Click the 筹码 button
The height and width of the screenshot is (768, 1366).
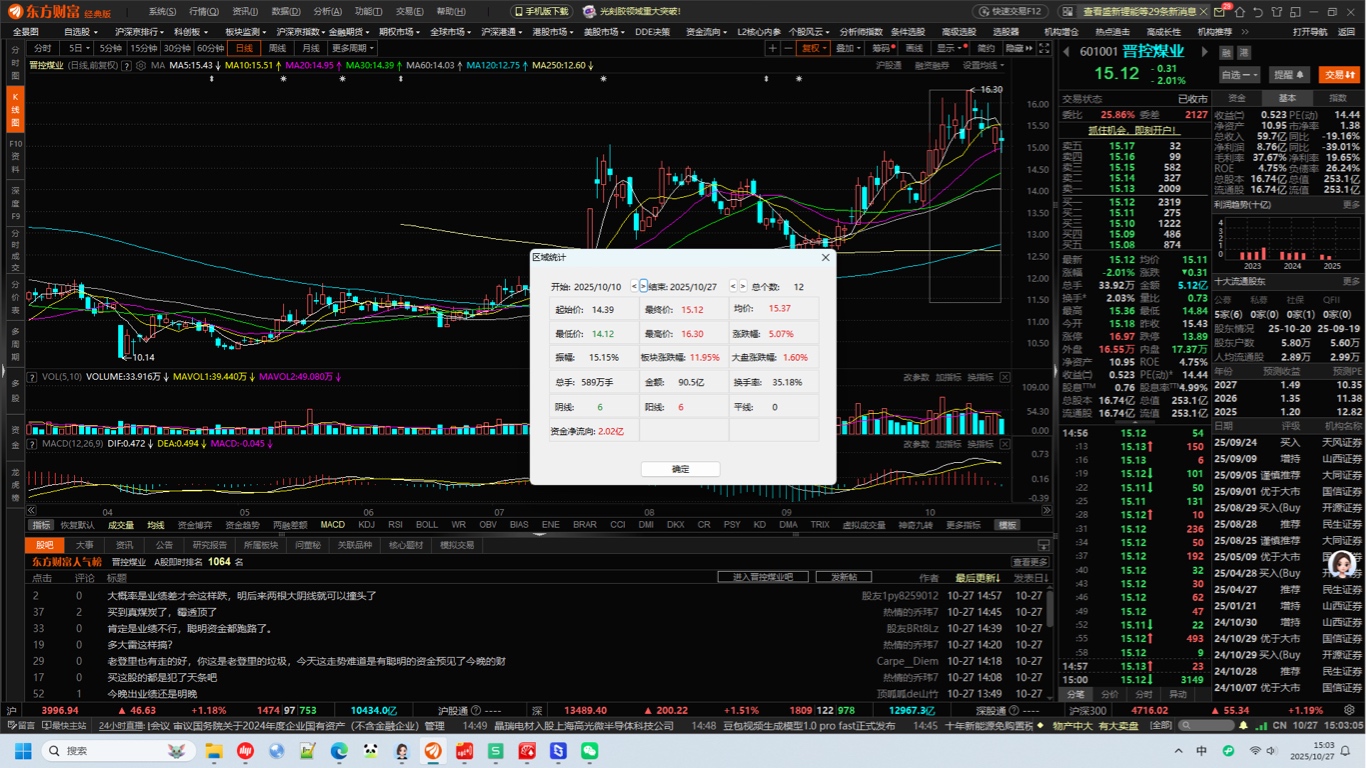pos(881,48)
